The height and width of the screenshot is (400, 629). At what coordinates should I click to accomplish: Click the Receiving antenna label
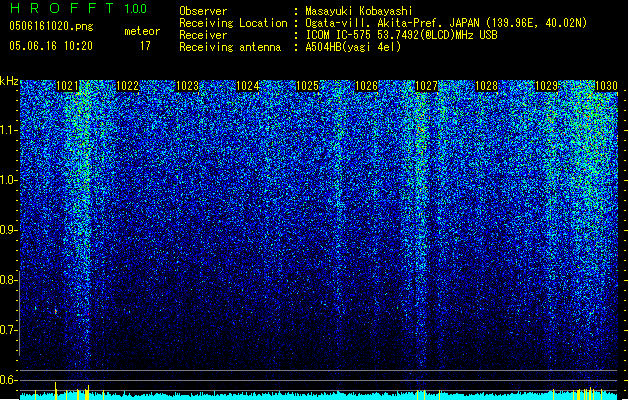click(230, 47)
